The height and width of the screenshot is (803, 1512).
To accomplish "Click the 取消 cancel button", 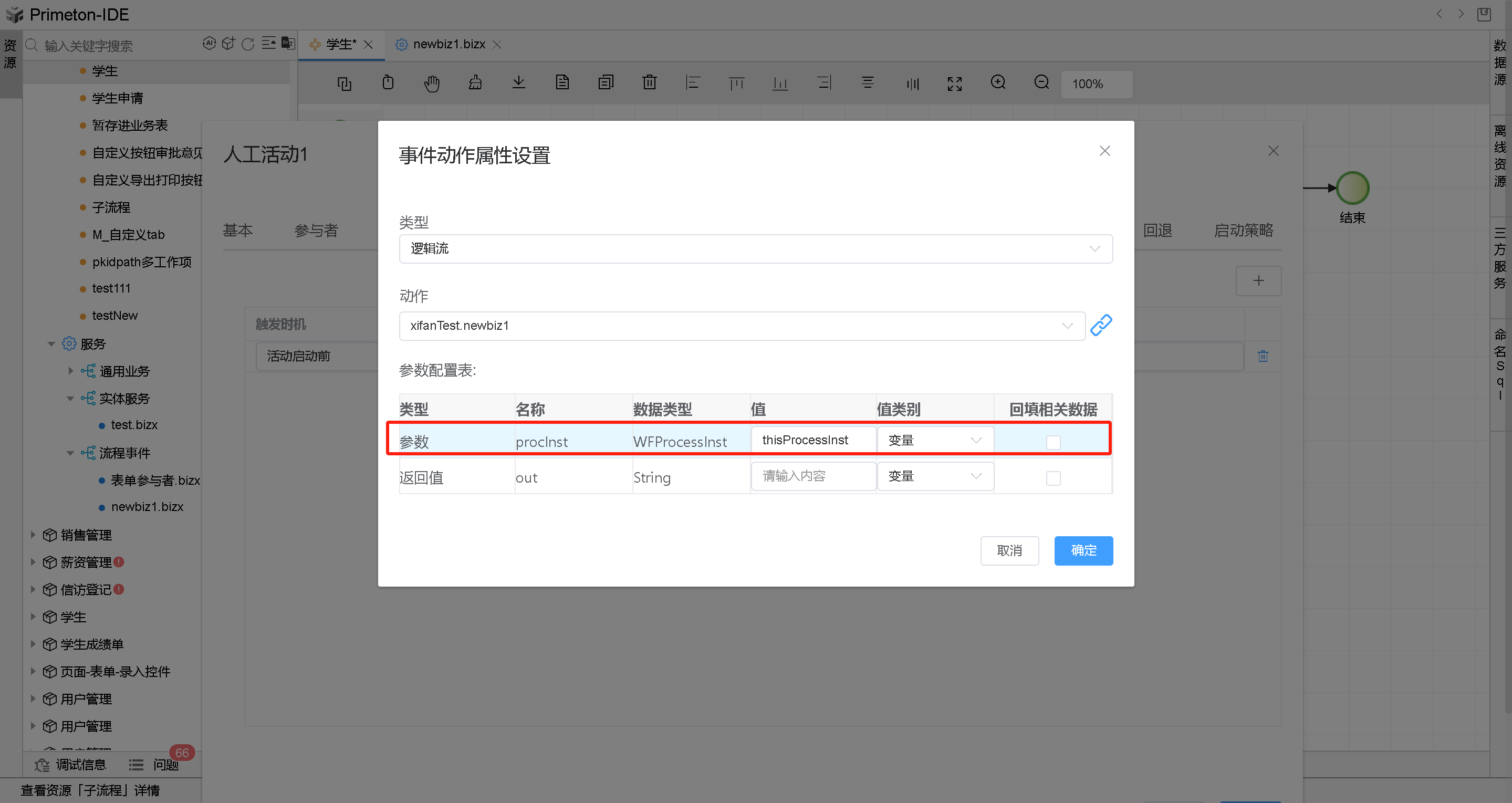I will click(x=1009, y=550).
